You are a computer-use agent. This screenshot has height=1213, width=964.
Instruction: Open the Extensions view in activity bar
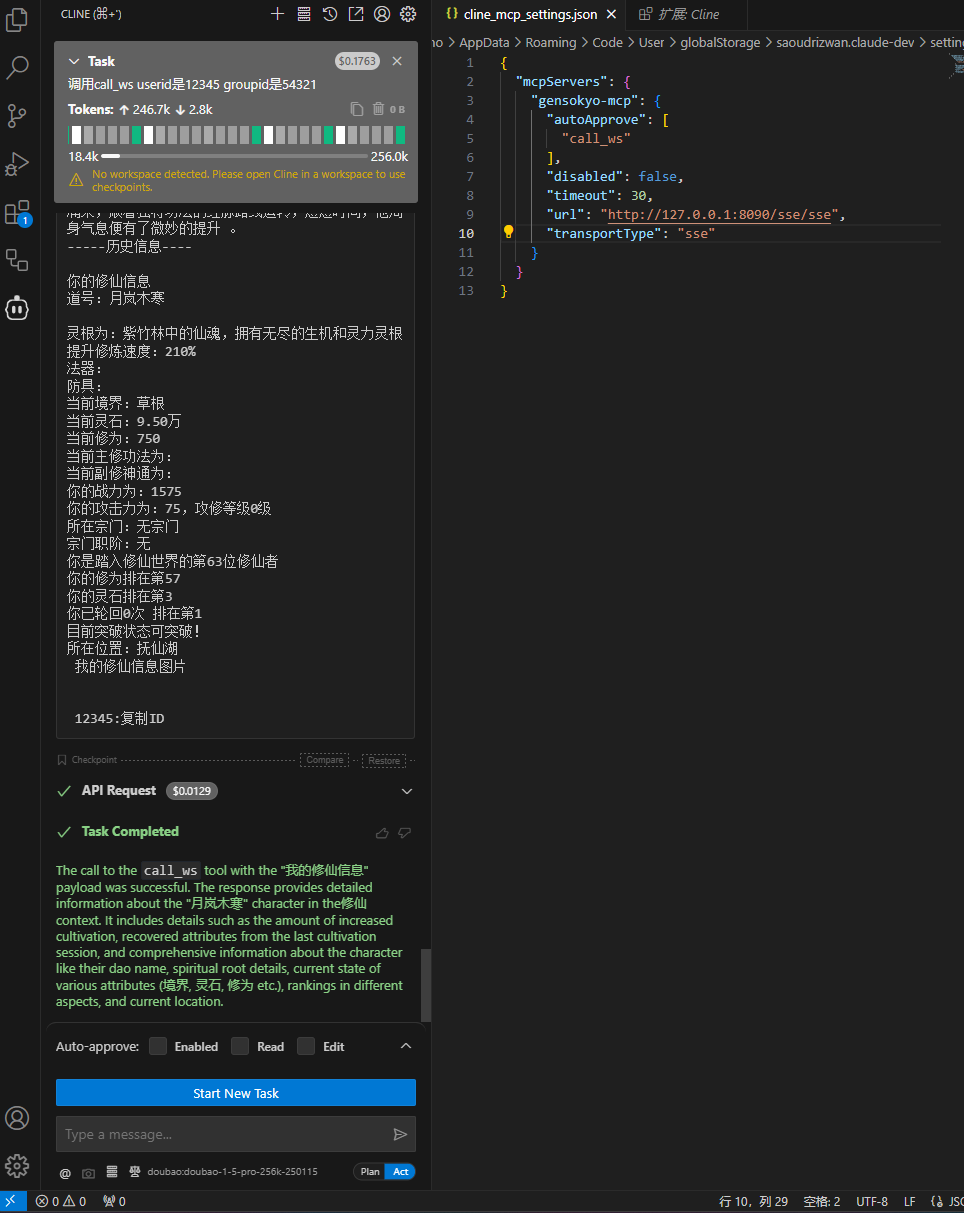[16, 212]
